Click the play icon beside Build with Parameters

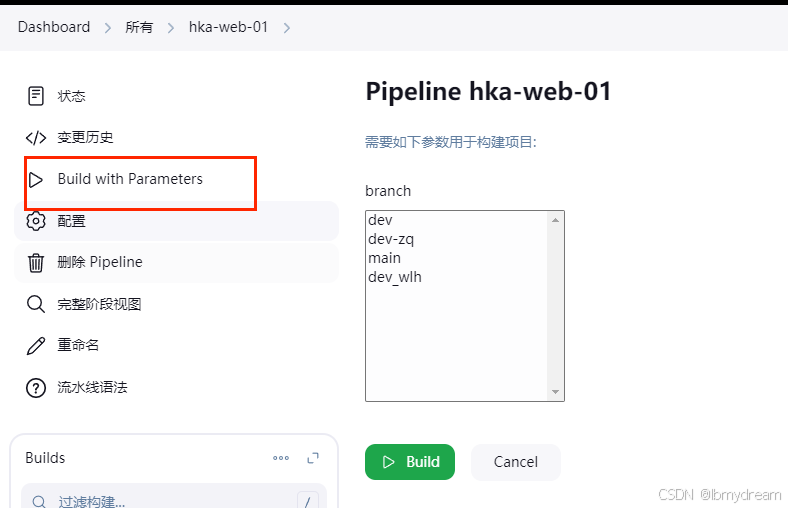pos(36,179)
